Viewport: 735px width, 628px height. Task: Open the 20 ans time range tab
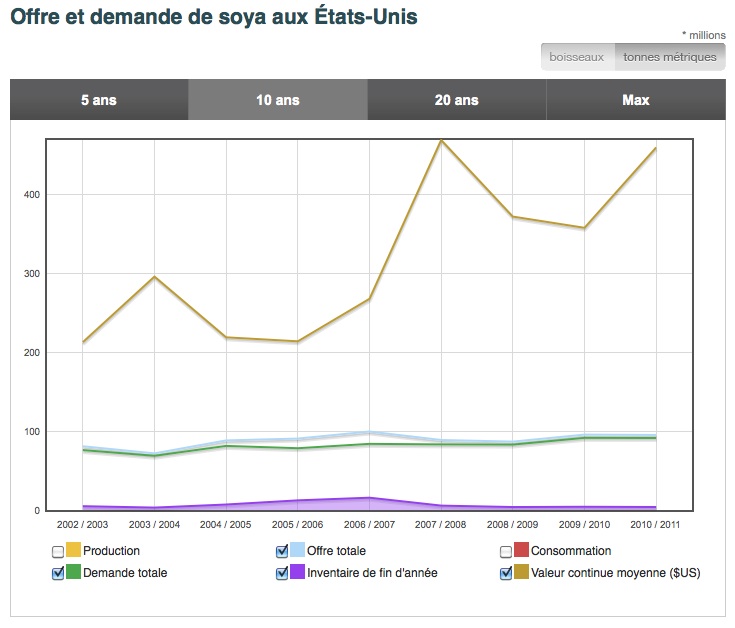click(456, 100)
